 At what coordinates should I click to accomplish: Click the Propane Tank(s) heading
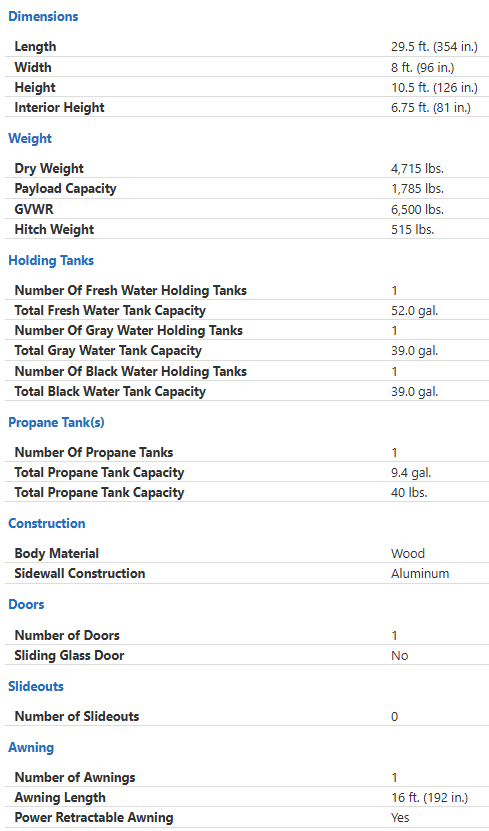(x=56, y=422)
